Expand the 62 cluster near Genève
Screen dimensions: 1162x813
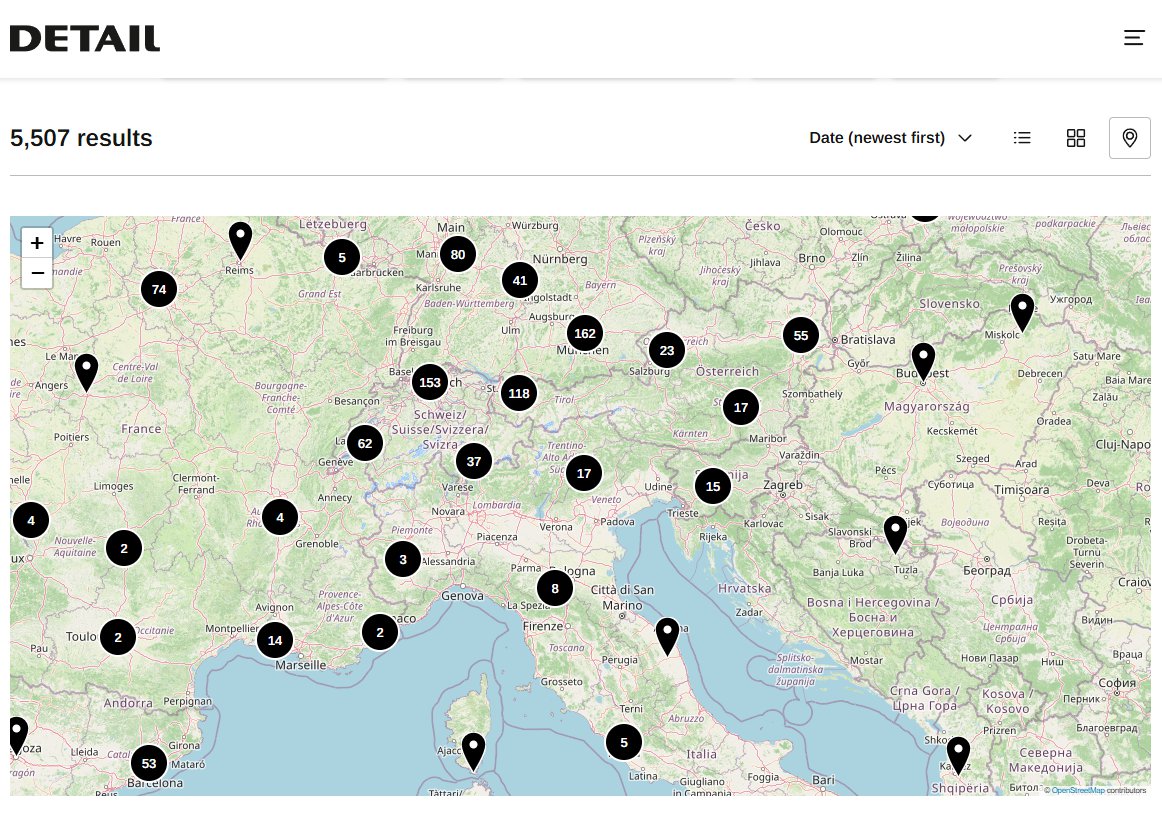click(365, 443)
